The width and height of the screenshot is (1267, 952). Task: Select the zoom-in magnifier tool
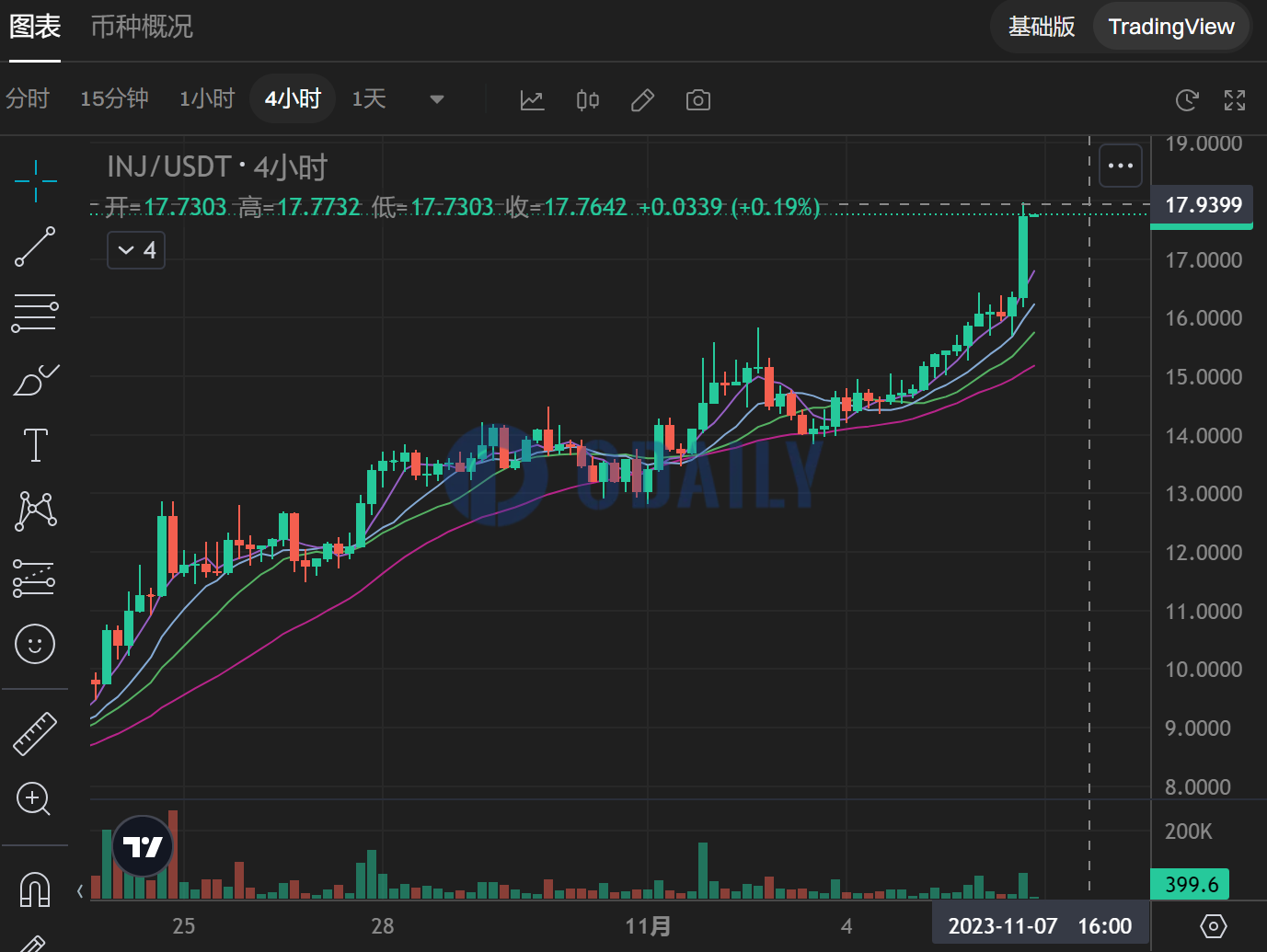[34, 798]
